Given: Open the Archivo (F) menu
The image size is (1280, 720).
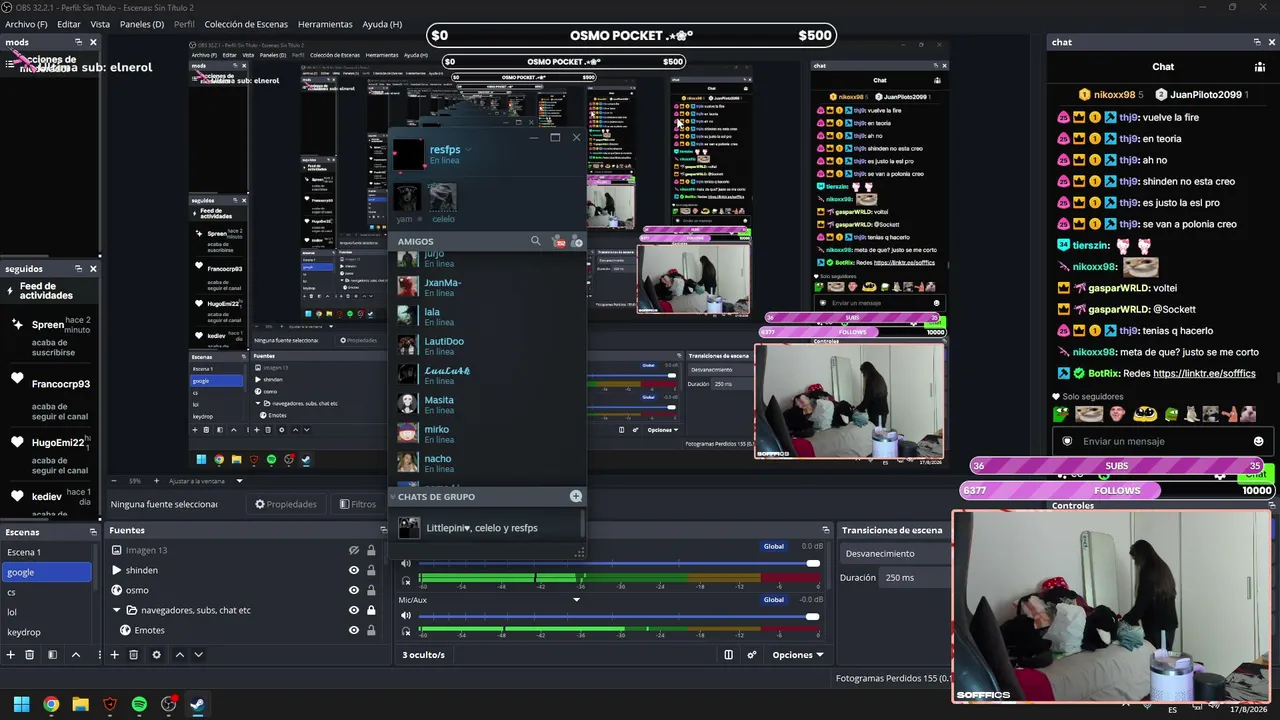Looking at the screenshot, I should [x=26, y=24].
